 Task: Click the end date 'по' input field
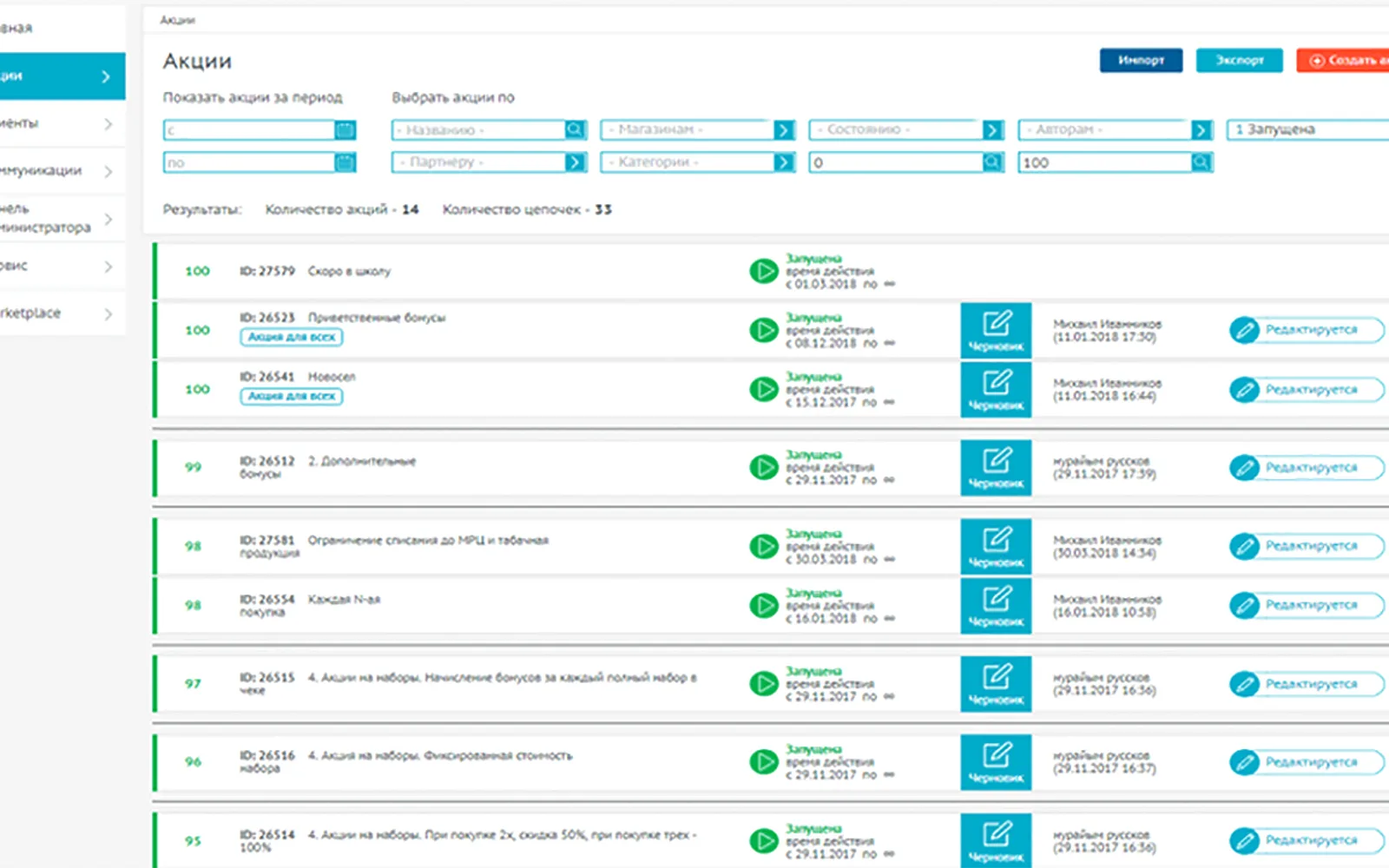click(x=249, y=162)
